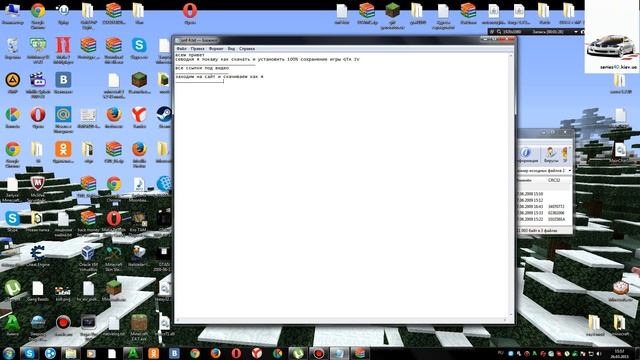Select the Uplay desktop shortcut
Image resolution: width=640 pixels, height=360 pixels.
(63, 13)
